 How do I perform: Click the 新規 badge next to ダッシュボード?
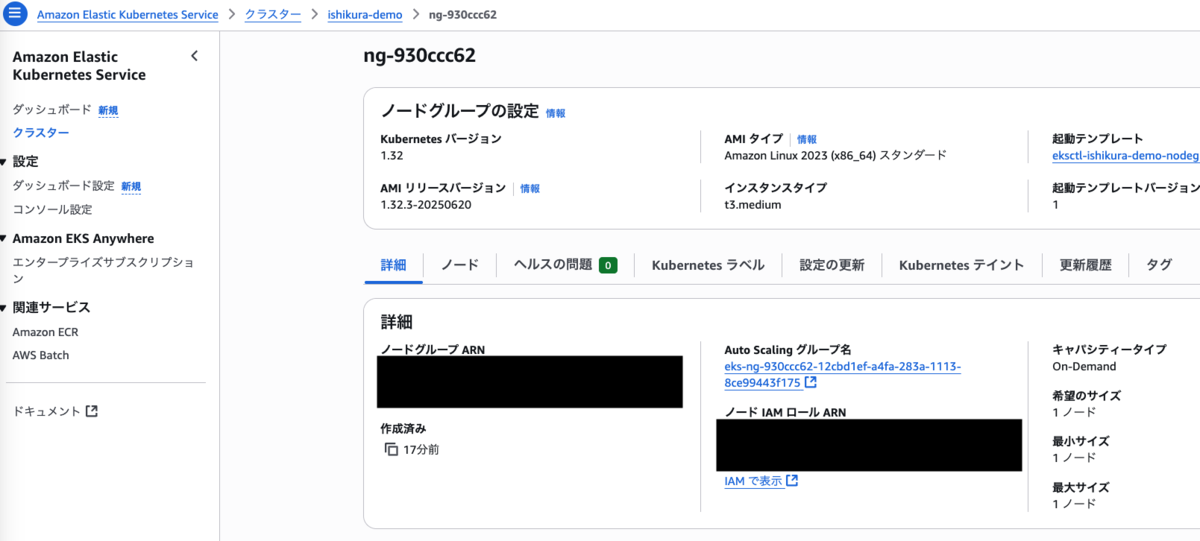click(x=108, y=110)
